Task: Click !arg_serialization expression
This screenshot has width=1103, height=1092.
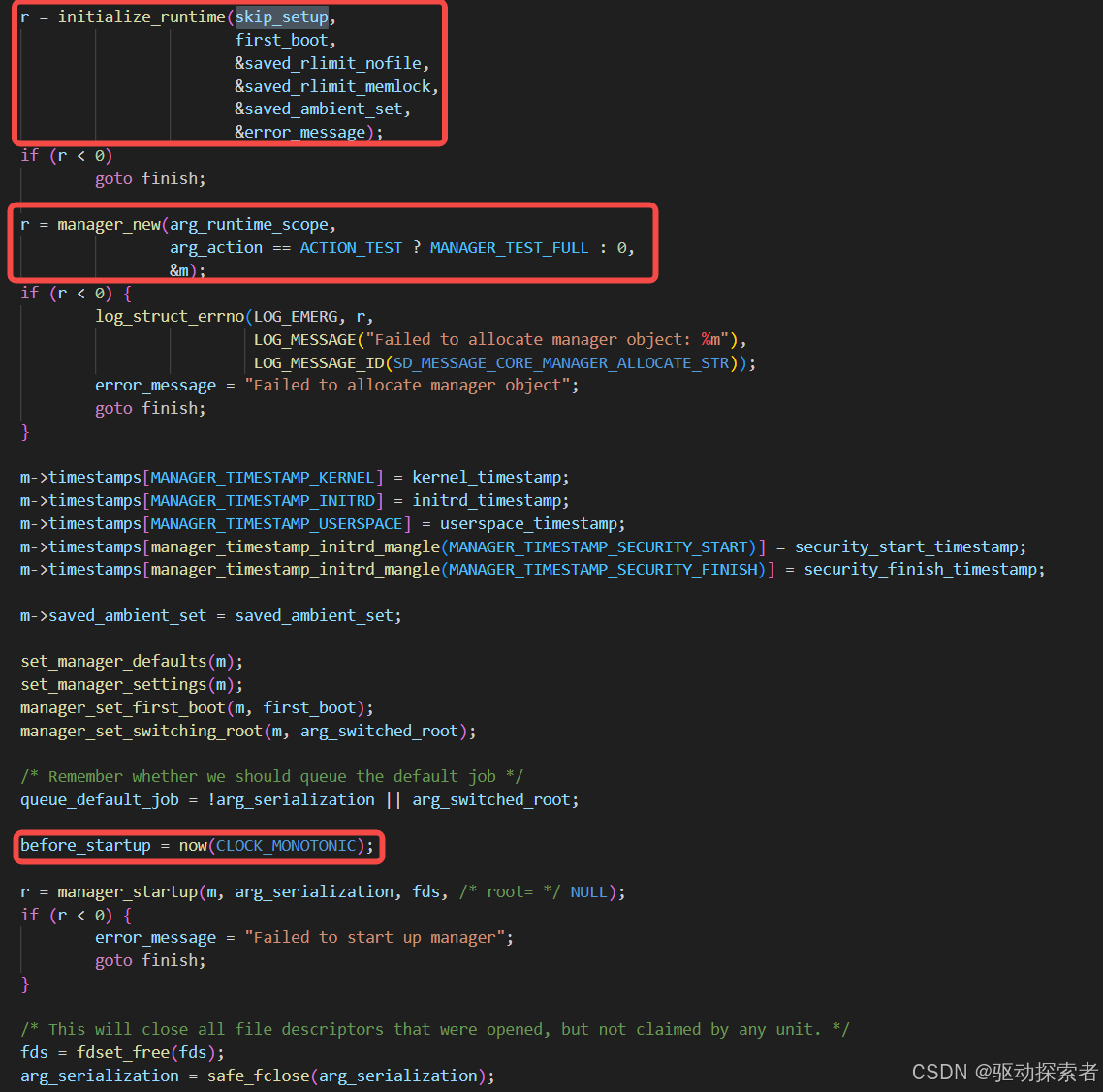Action: [291, 800]
